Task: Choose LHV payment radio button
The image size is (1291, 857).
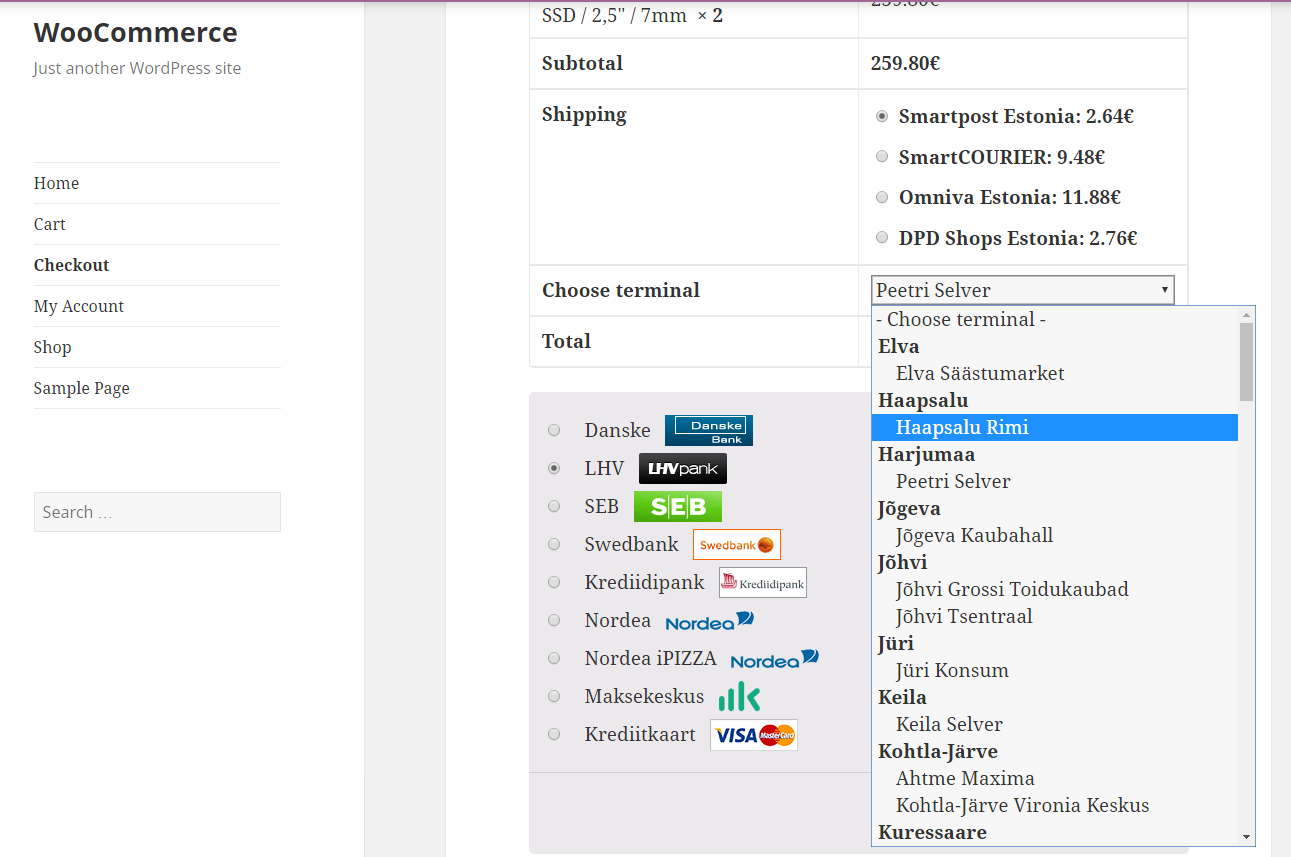Action: pos(554,468)
